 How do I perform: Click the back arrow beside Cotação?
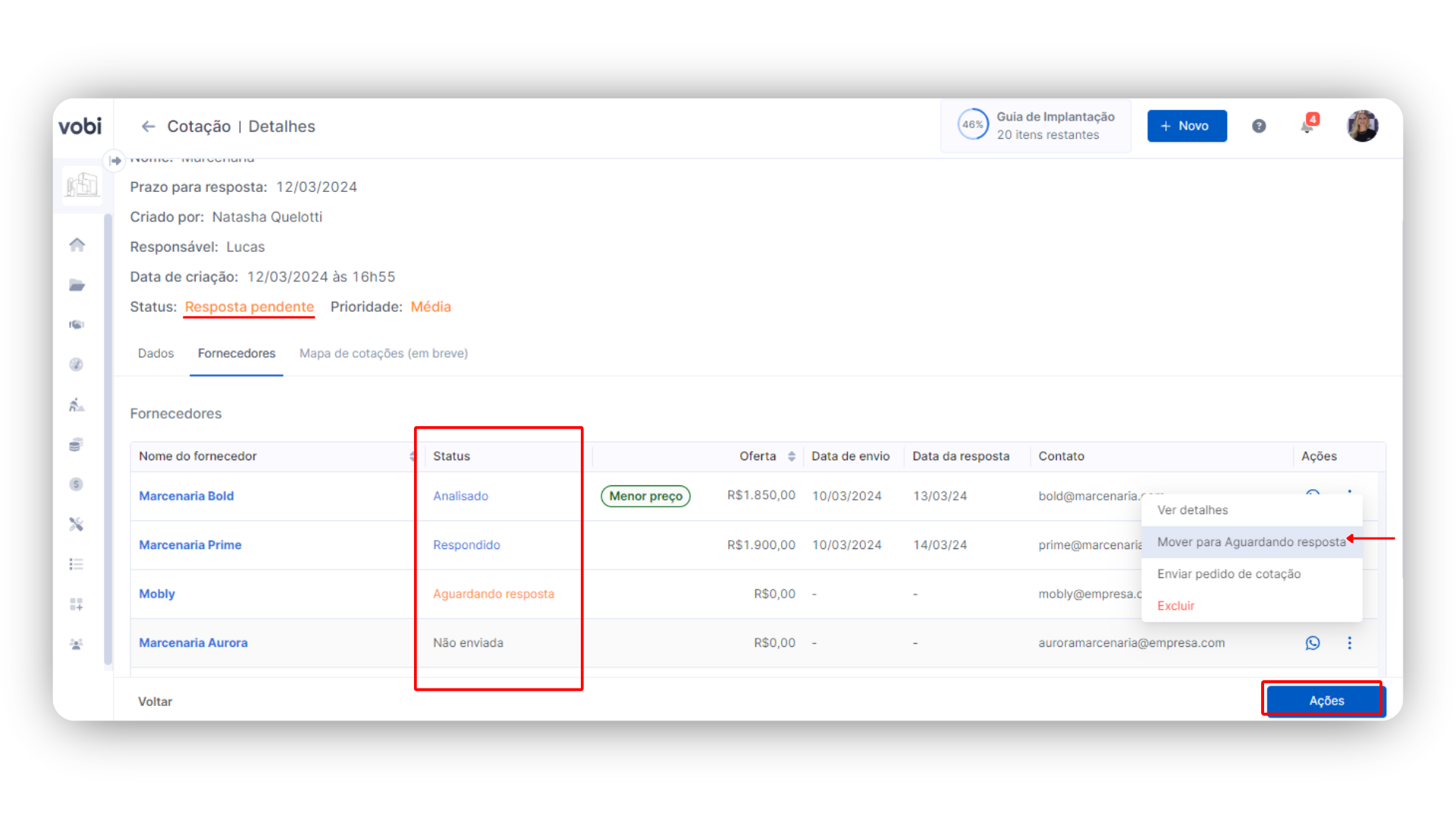[x=149, y=127]
